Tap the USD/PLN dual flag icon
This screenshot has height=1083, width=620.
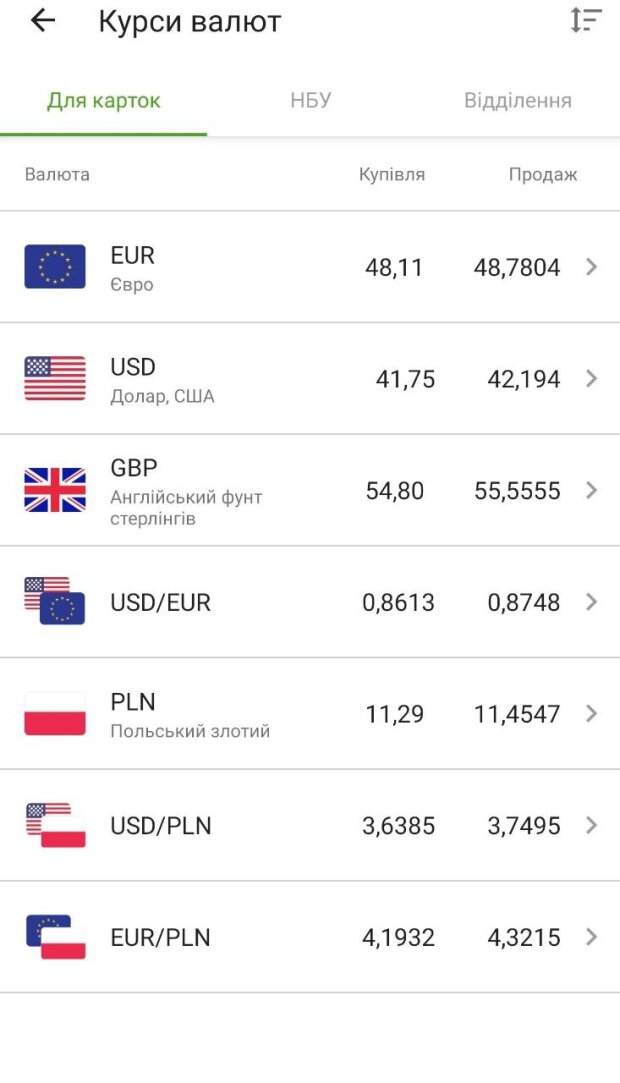pos(55,825)
